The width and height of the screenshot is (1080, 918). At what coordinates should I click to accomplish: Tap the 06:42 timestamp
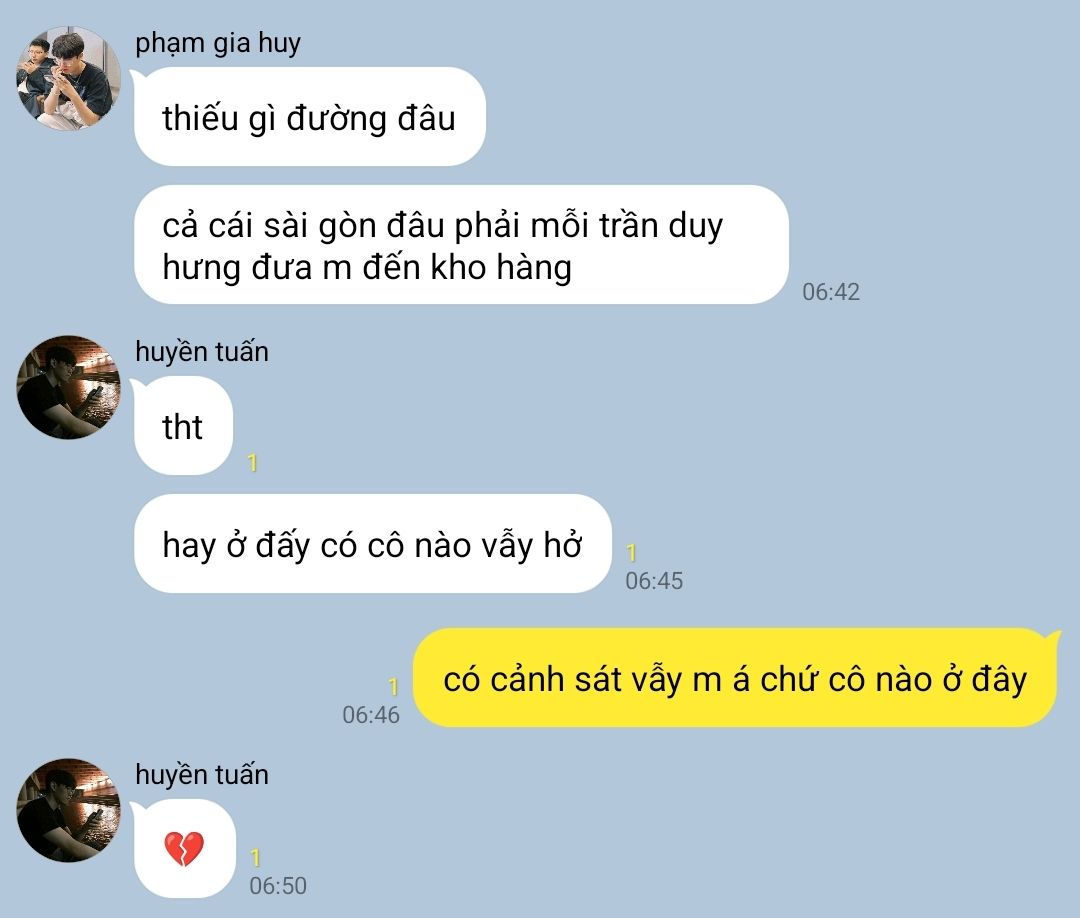click(831, 292)
